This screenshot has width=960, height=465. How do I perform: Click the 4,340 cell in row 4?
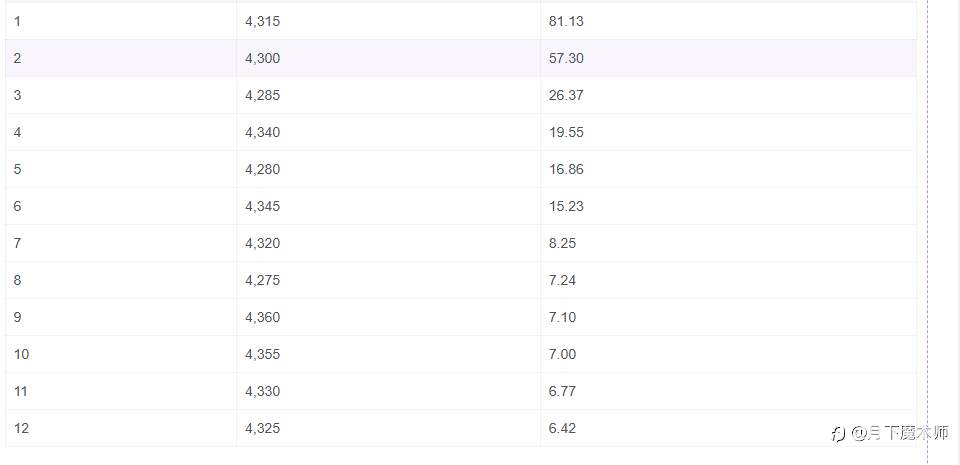[388, 132]
